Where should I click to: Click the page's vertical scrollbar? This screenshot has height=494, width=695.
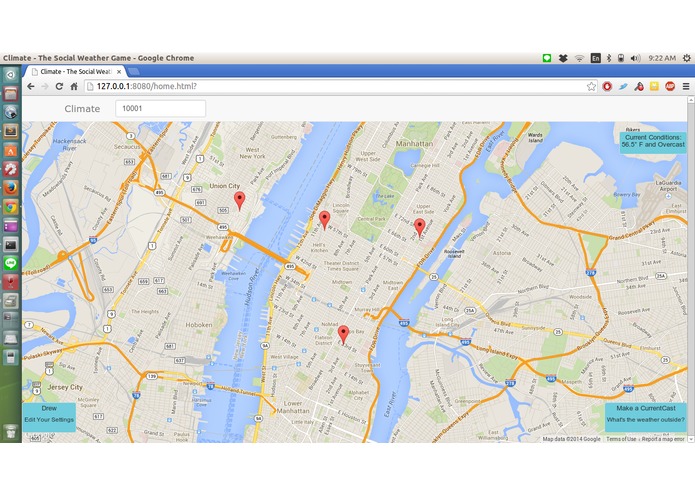pos(691,269)
